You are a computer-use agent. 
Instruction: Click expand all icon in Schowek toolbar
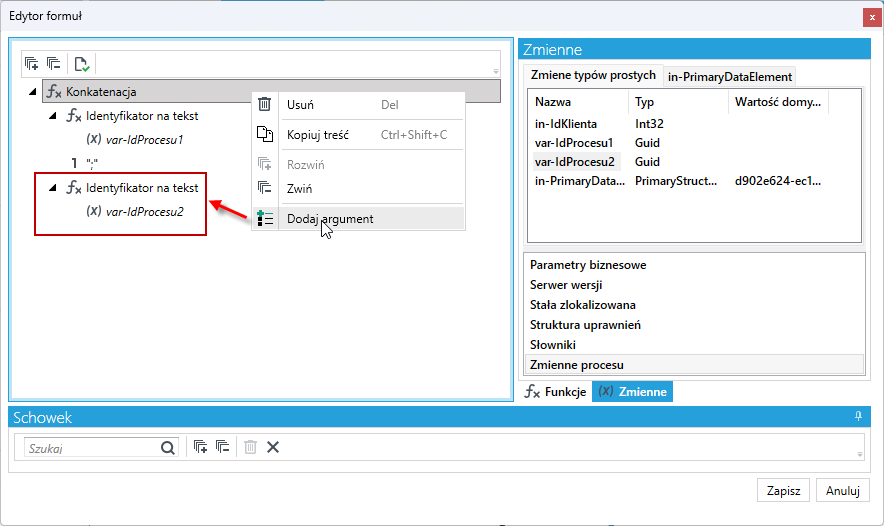200,447
